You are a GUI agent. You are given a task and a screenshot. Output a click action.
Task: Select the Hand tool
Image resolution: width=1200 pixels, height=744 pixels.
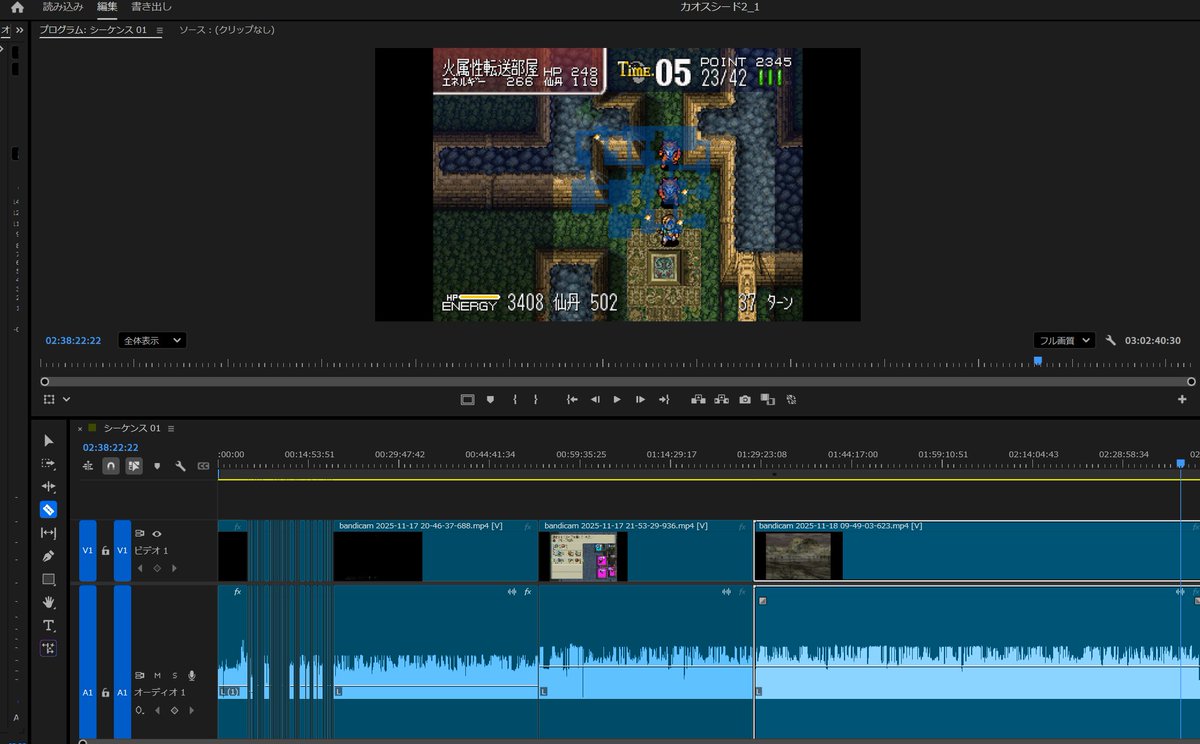tap(48, 602)
